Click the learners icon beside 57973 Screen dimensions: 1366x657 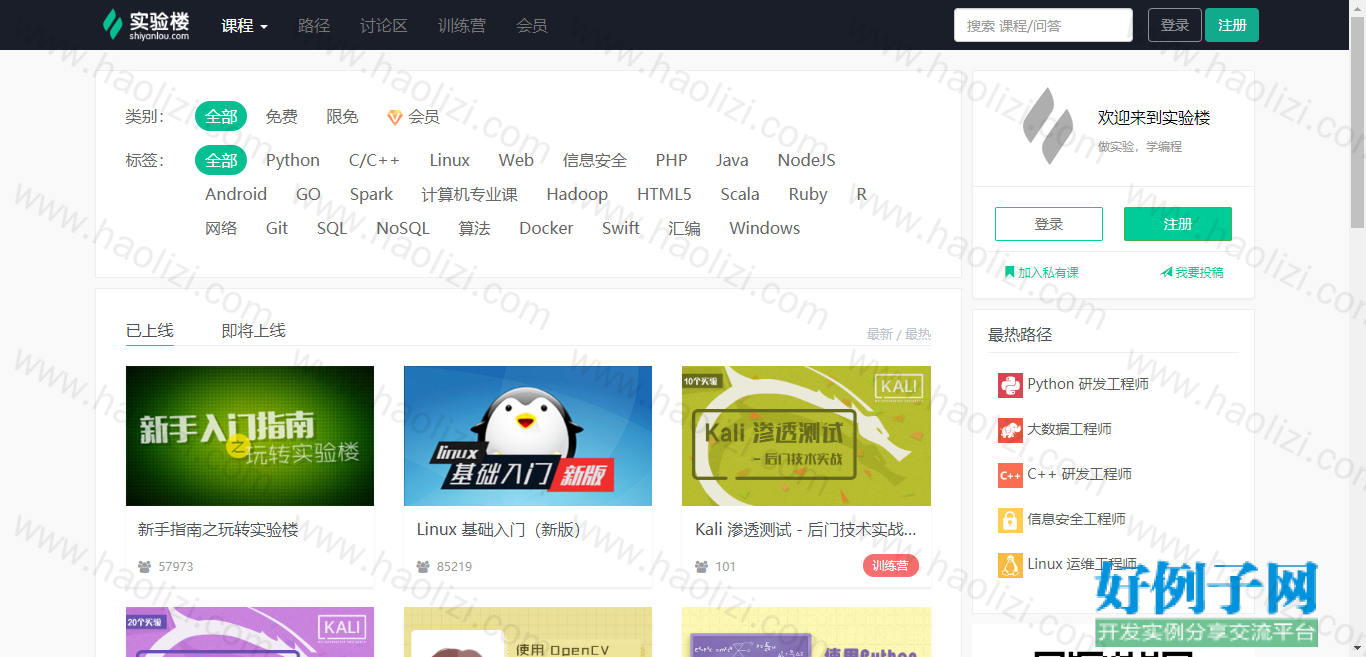pyautogui.click(x=145, y=567)
